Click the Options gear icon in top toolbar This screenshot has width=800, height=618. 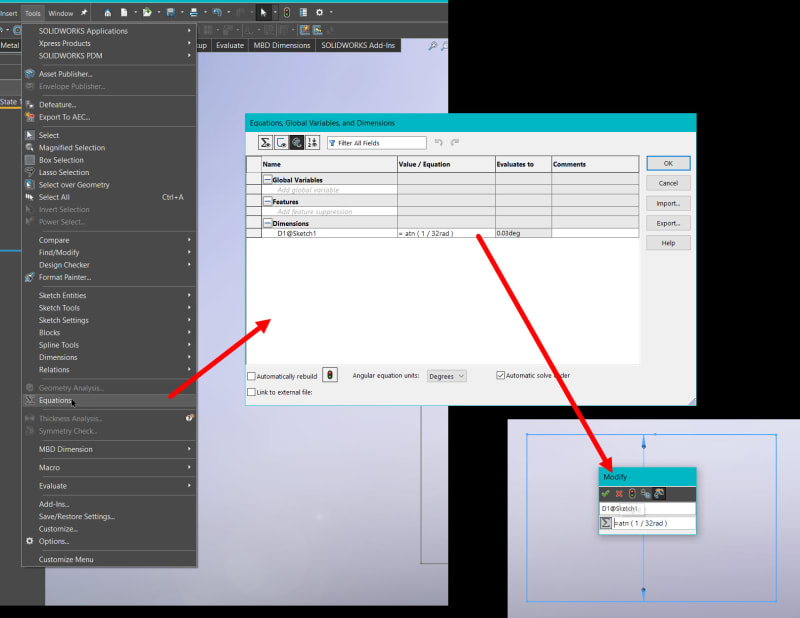pyautogui.click(x=319, y=12)
